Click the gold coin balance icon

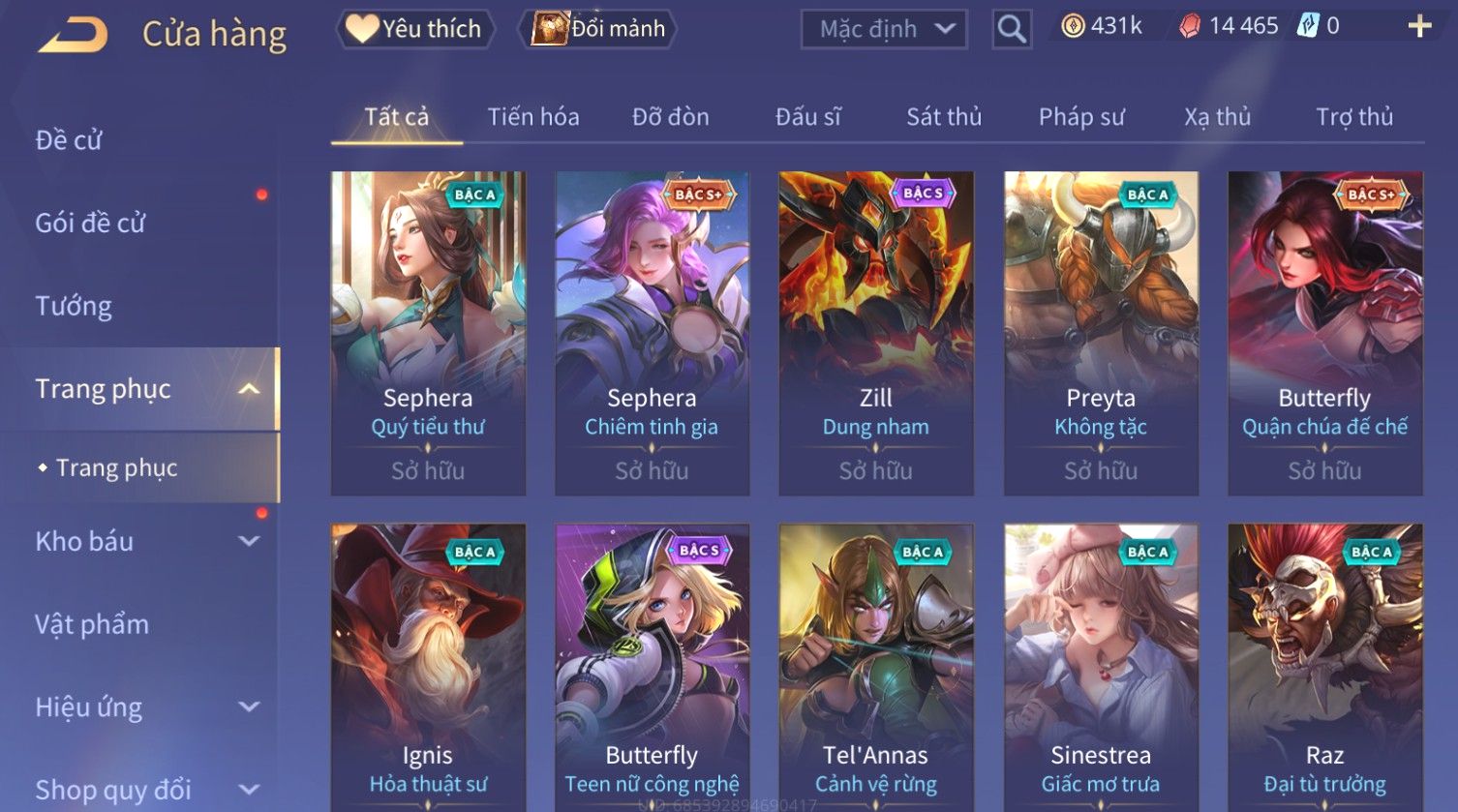pos(1073,26)
